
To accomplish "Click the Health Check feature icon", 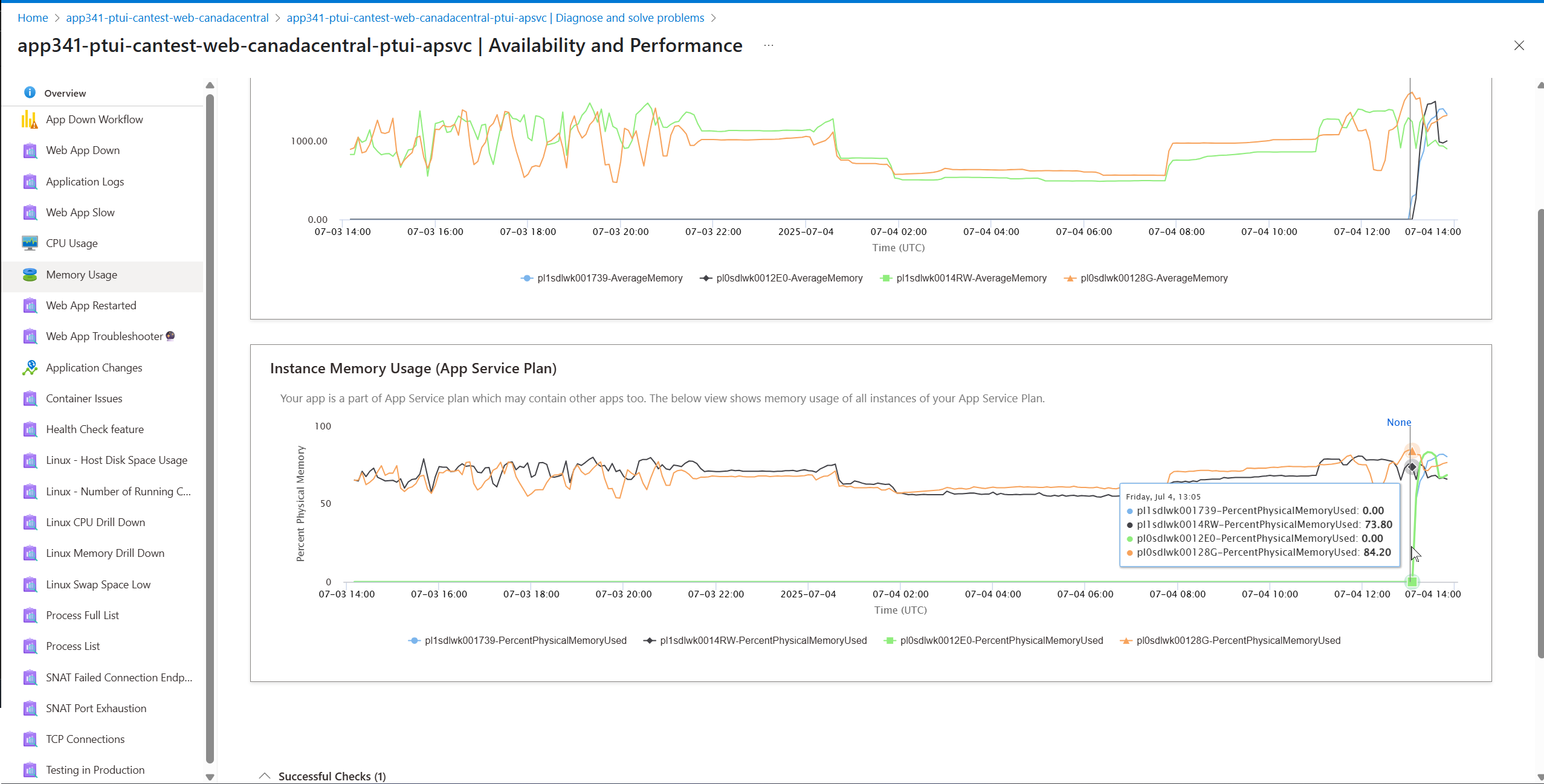I will 30,429.
